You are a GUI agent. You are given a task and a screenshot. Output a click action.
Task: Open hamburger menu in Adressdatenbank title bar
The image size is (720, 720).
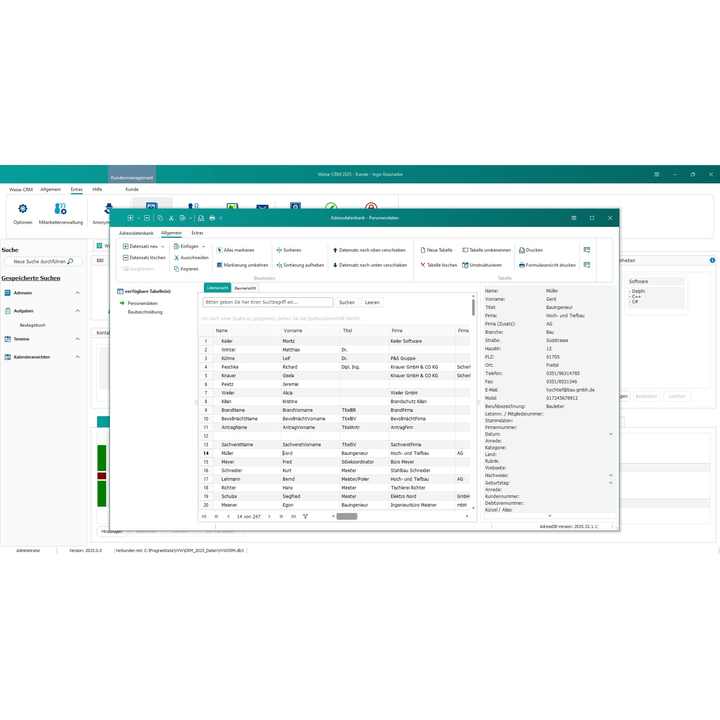click(x=574, y=218)
